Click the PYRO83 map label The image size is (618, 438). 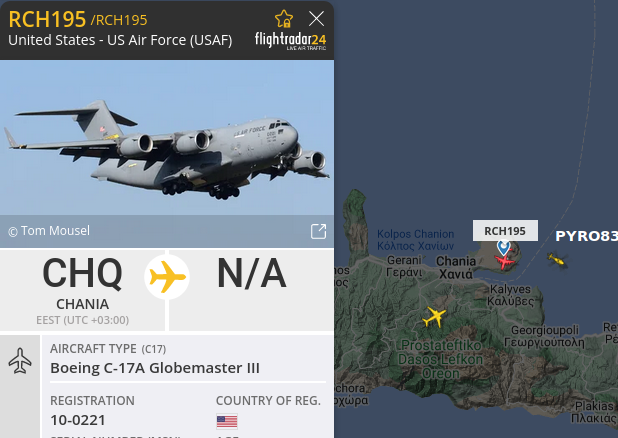click(x=586, y=236)
